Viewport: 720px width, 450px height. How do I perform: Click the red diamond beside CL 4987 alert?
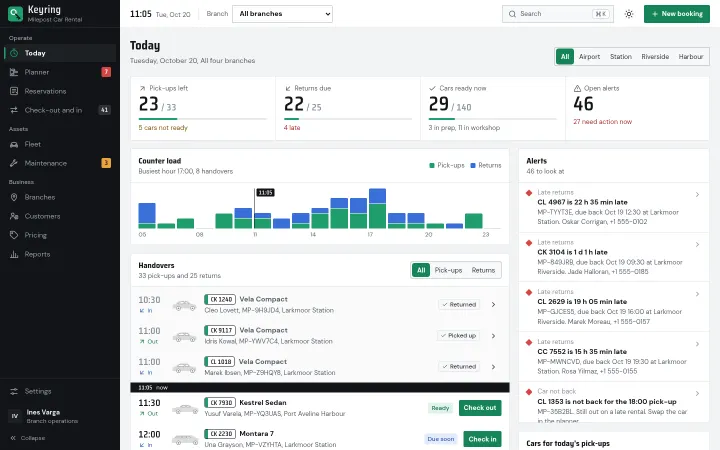pos(529,193)
